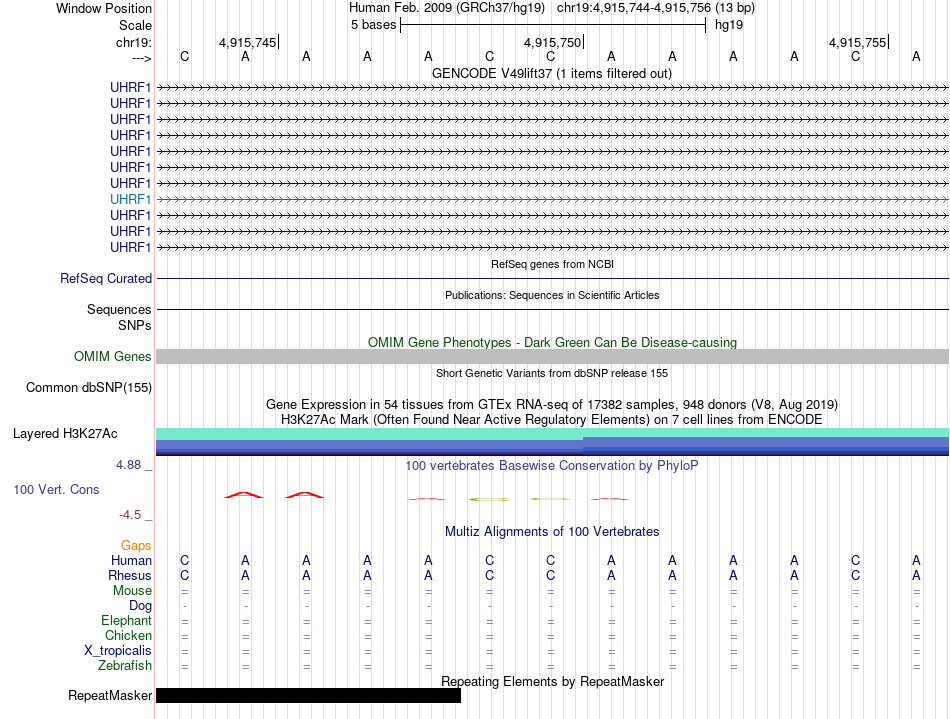This screenshot has width=950, height=719.
Task: Click the gray OMIM Genes item bar
Action: 552,356
